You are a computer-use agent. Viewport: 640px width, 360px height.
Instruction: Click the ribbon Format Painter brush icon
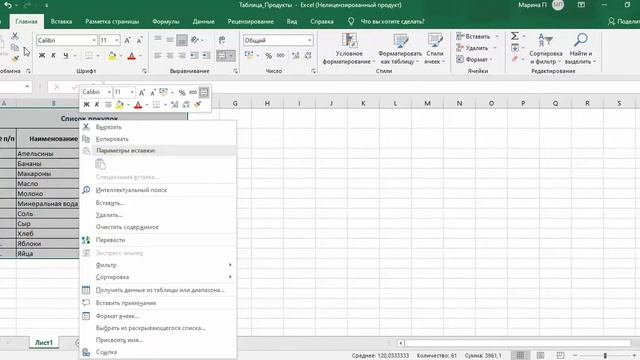(x=15, y=59)
